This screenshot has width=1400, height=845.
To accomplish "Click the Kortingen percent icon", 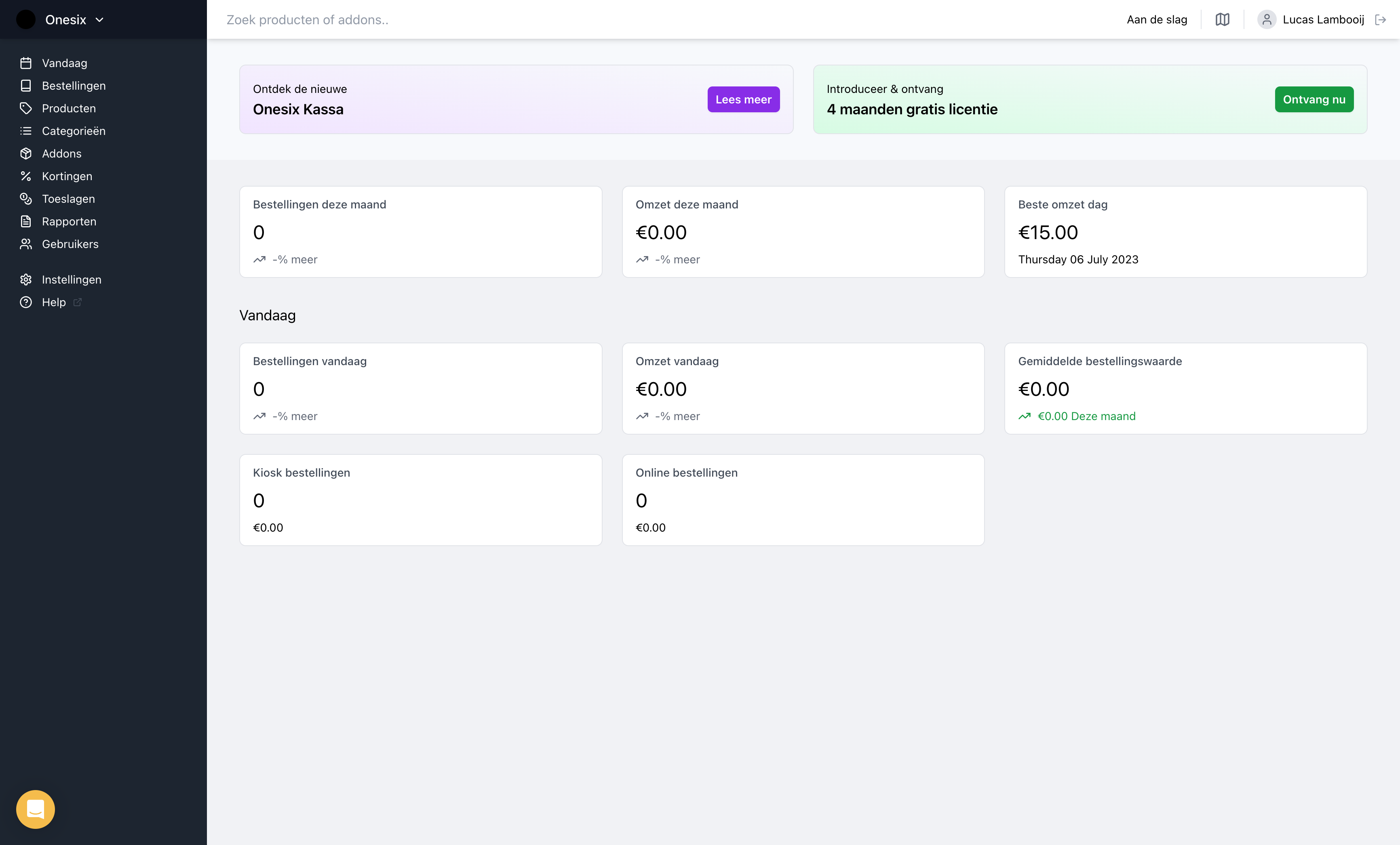I will (25, 176).
